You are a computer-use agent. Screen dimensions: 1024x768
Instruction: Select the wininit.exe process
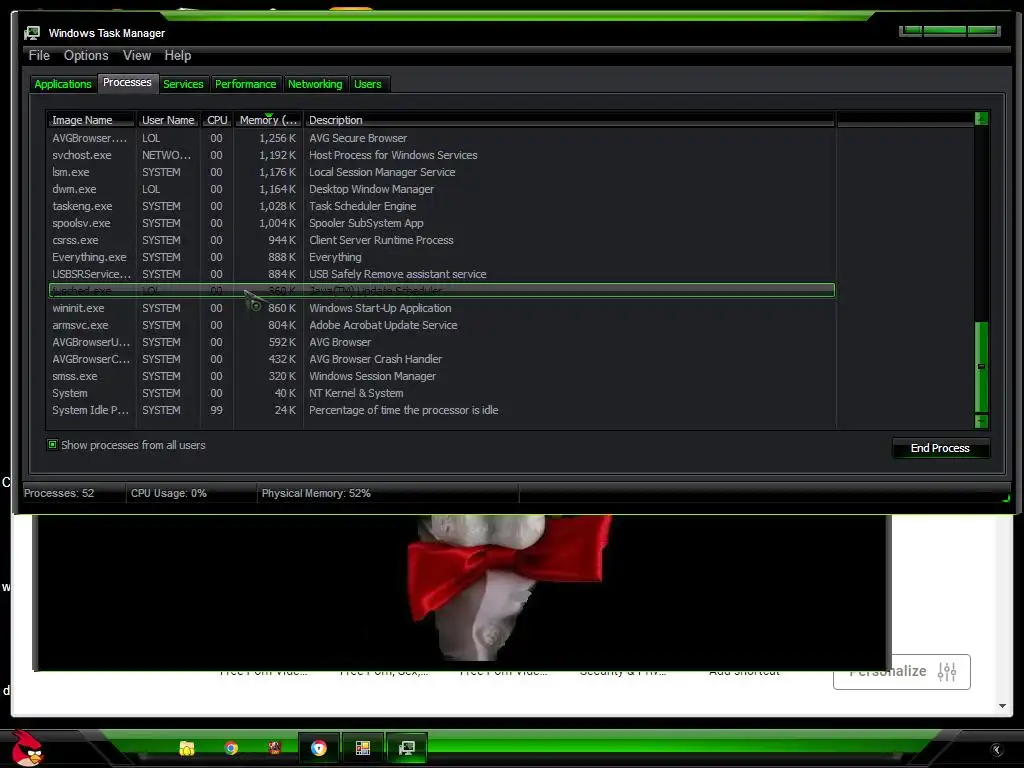(442, 308)
